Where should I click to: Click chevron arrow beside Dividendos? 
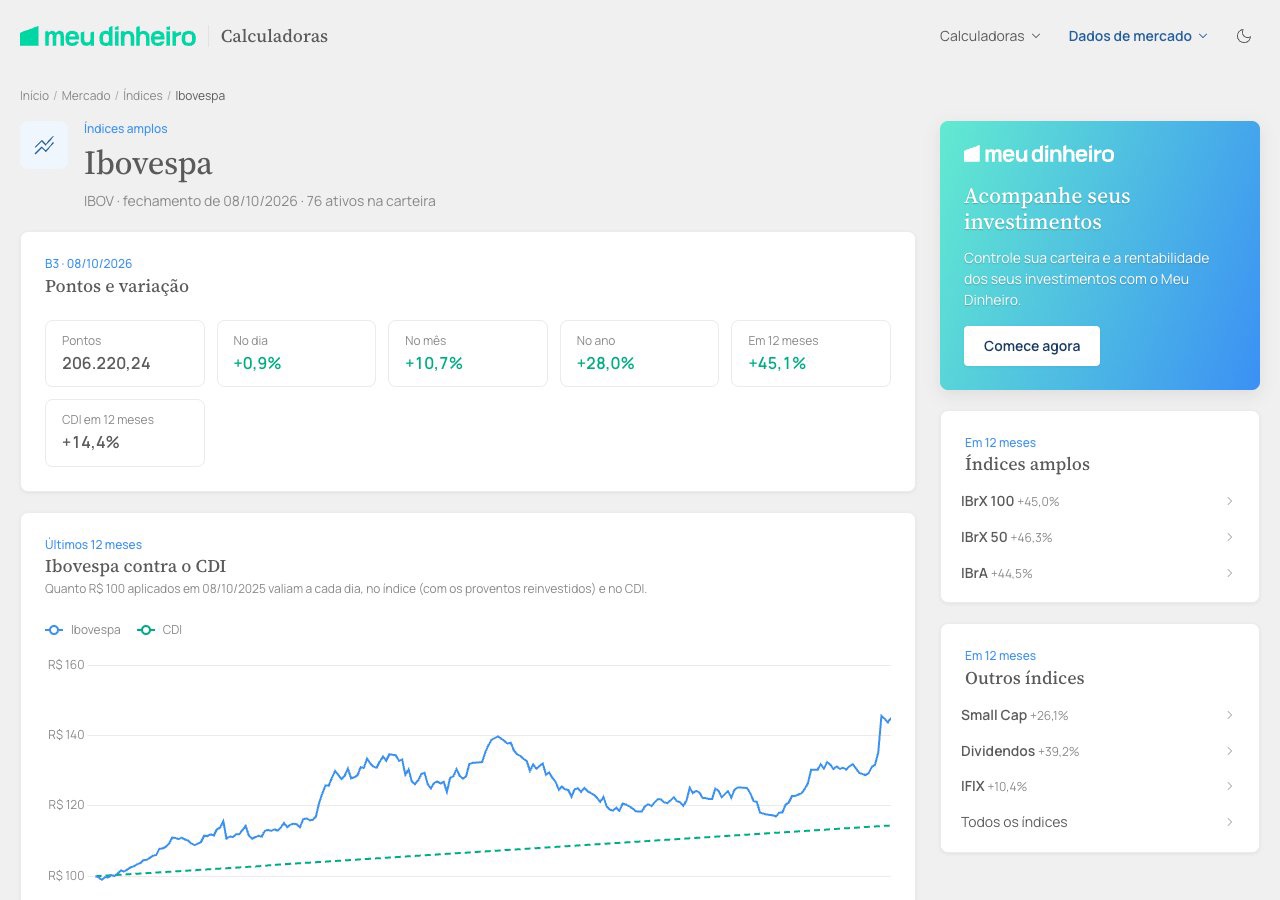pyautogui.click(x=1230, y=751)
